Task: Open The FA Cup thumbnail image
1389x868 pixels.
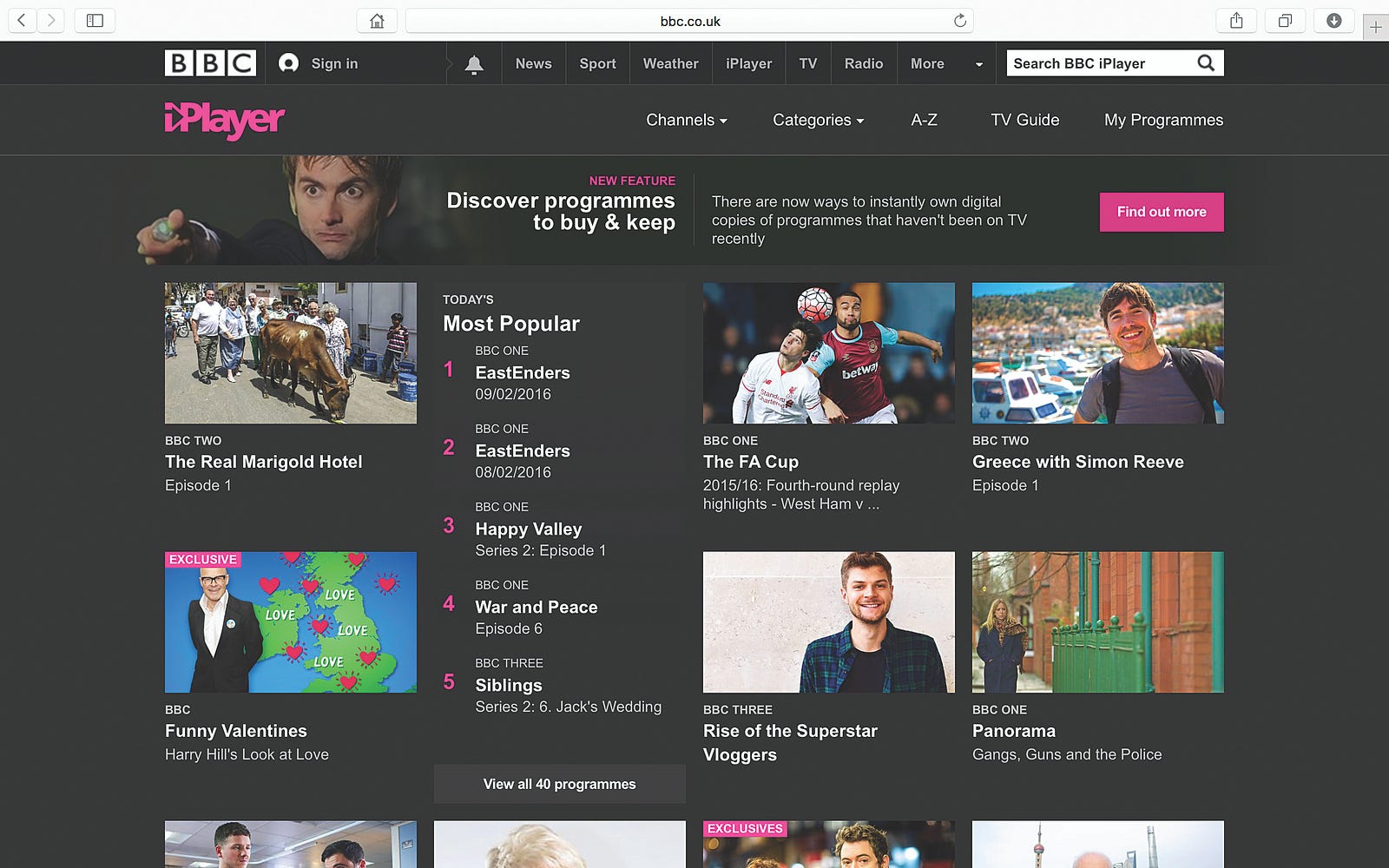Action: (x=829, y=353)
